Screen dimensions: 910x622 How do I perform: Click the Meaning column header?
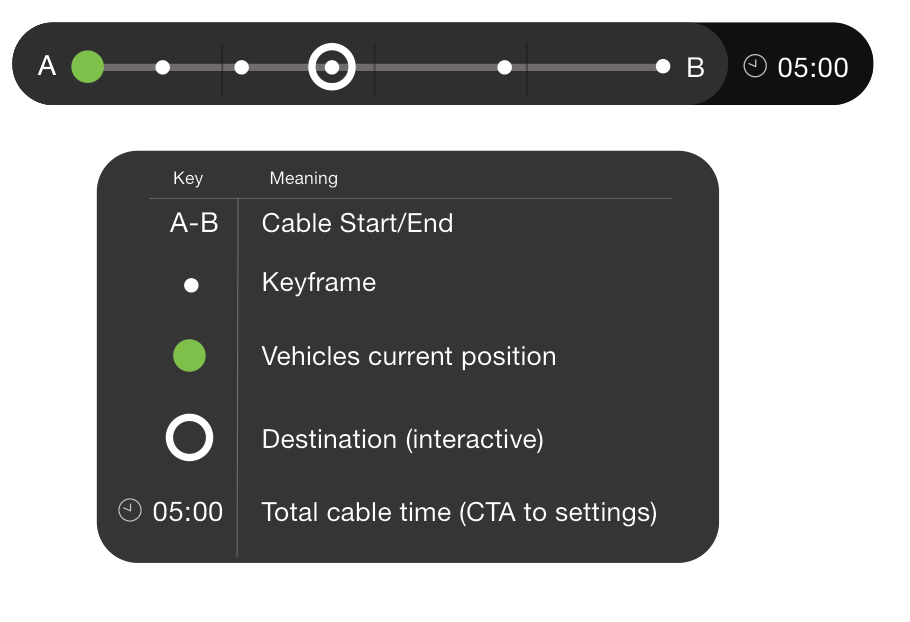pos(304,178)
